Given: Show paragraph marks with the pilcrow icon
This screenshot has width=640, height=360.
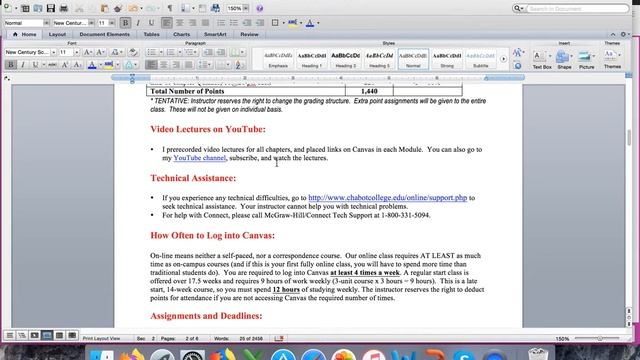Looking at the screenshot, I should [170, 8].
